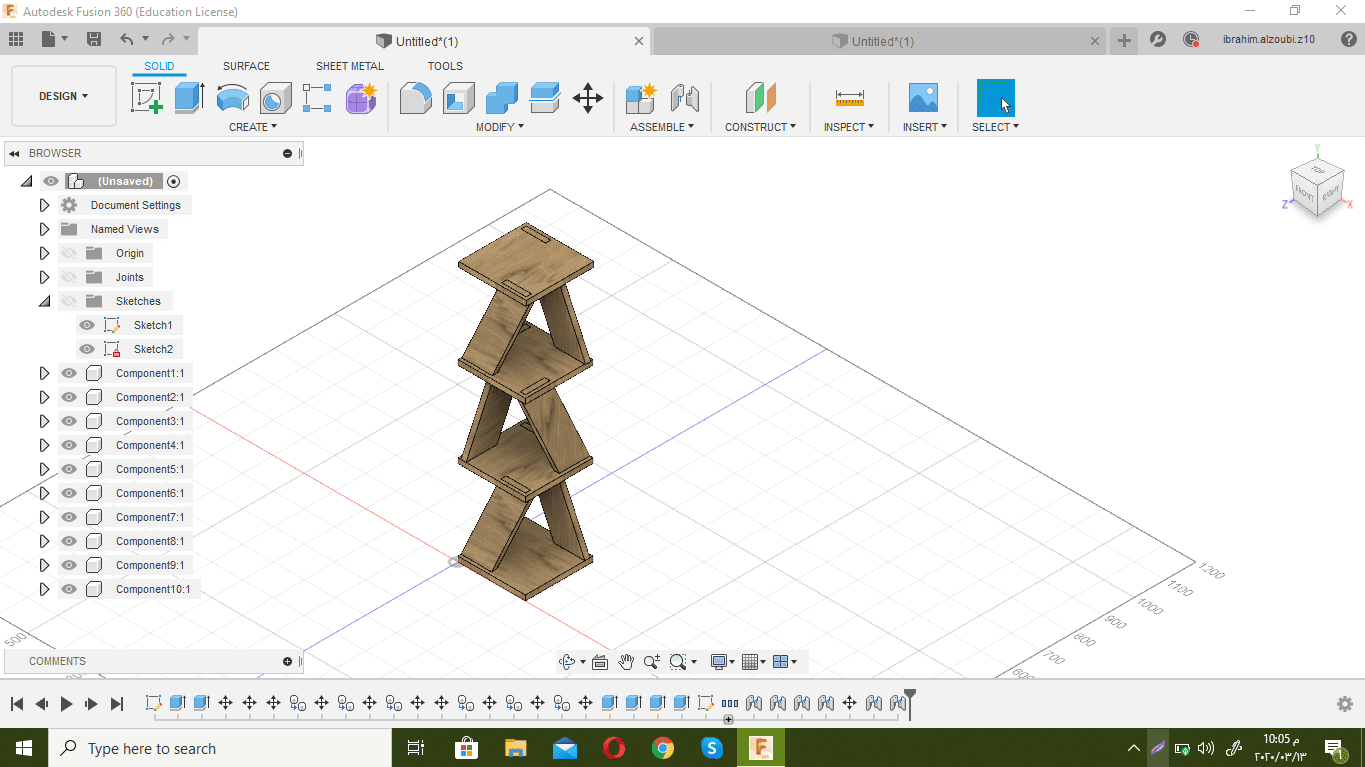Screen dimensions: 1365x767
Task: Select the SOLID tab
Action: [x=159, y=66]
